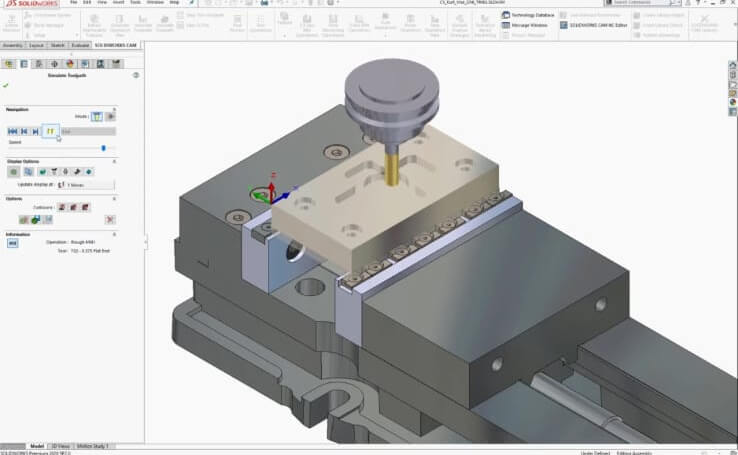Toggle the first Collisions check button
Screen dimensions: 738x455
coord(61,207)
